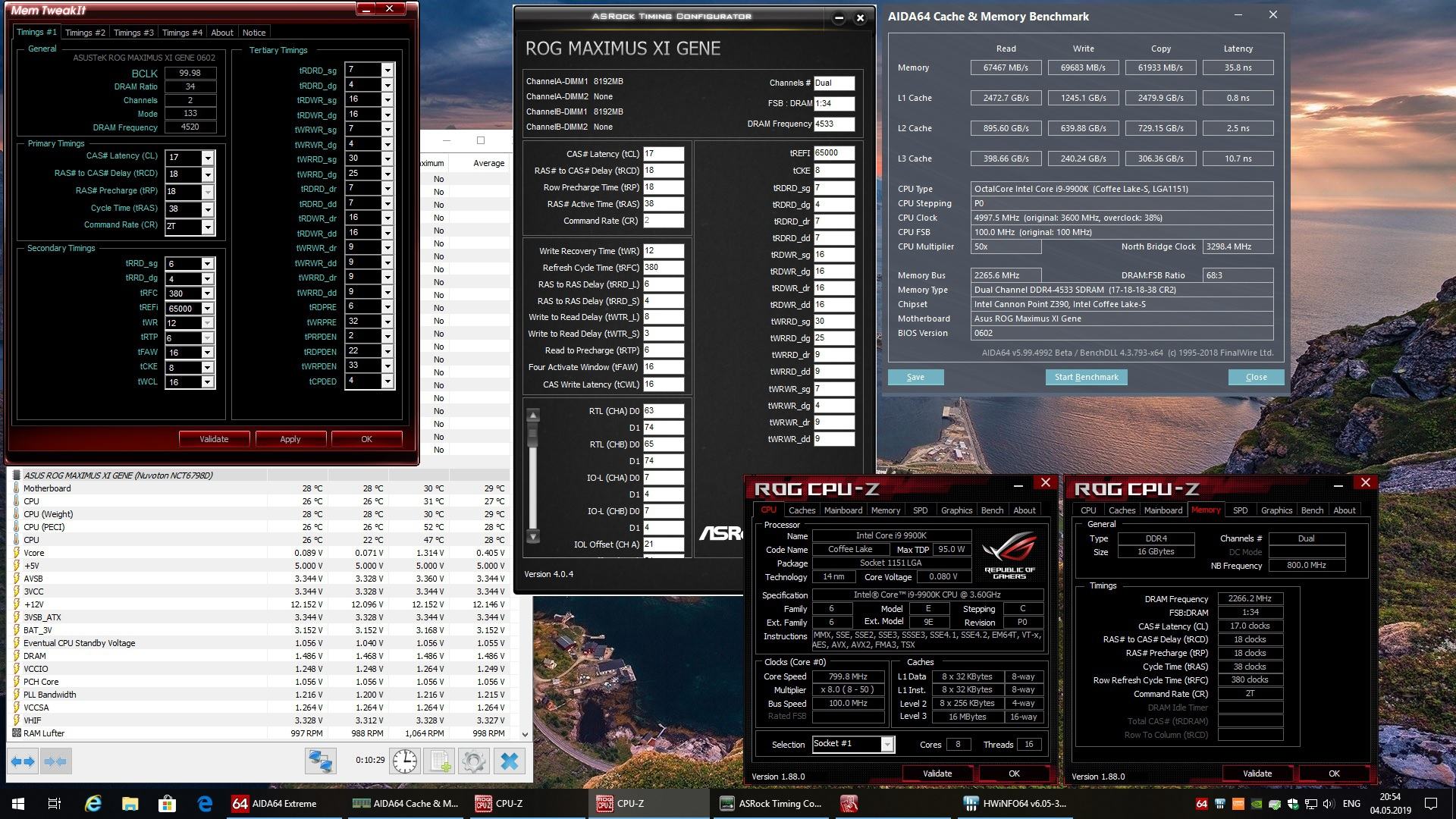Open Windows Start menu
The height and width of the screenshot is (819, 1456).
(x=18, y=804)
